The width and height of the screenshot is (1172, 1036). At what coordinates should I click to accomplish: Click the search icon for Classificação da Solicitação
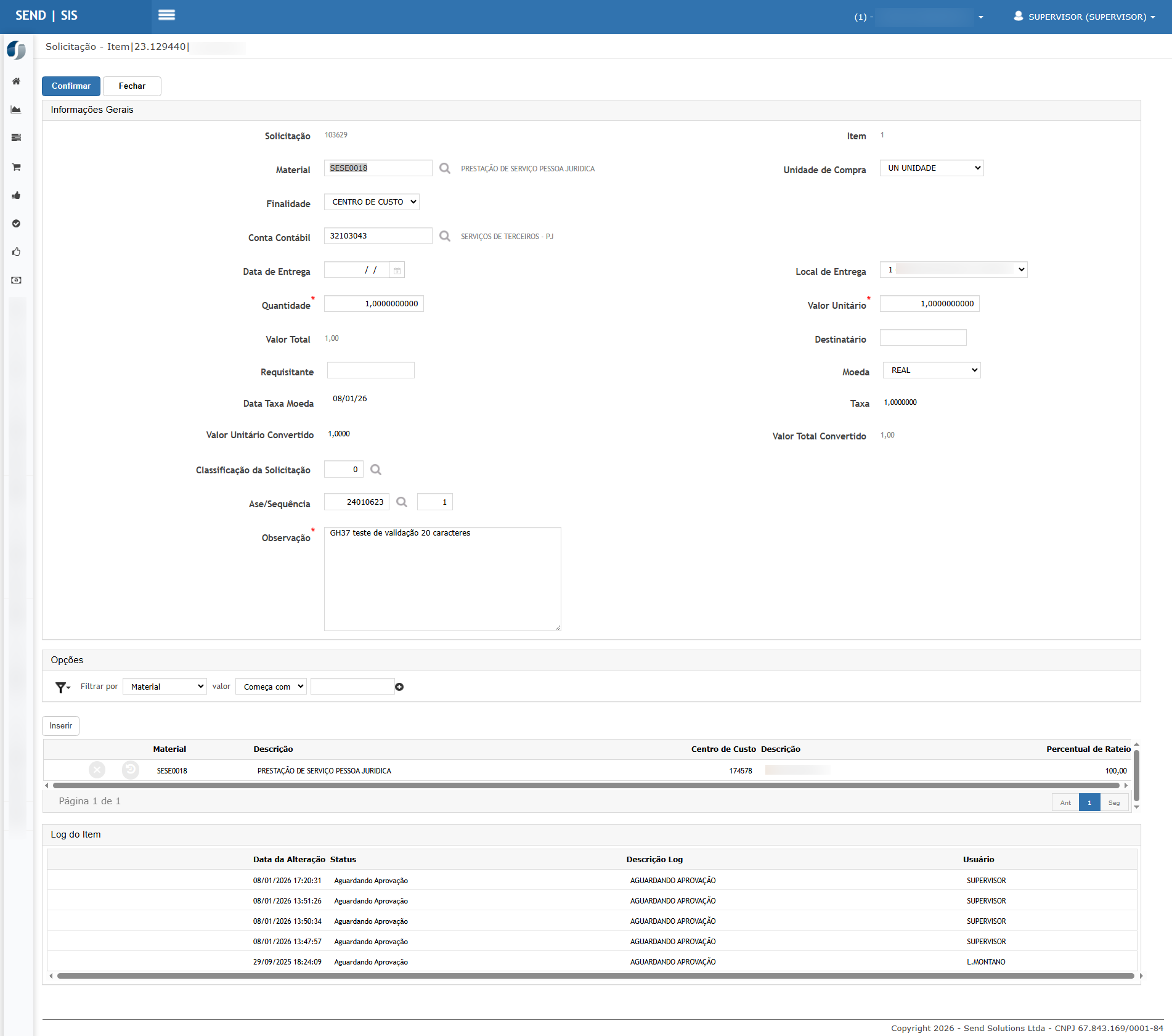375,470
